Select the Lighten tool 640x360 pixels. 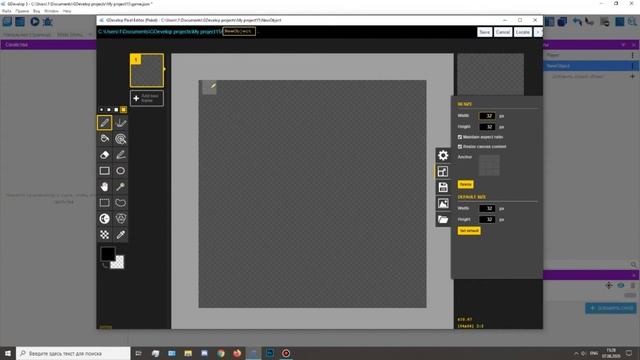[104, 218]
